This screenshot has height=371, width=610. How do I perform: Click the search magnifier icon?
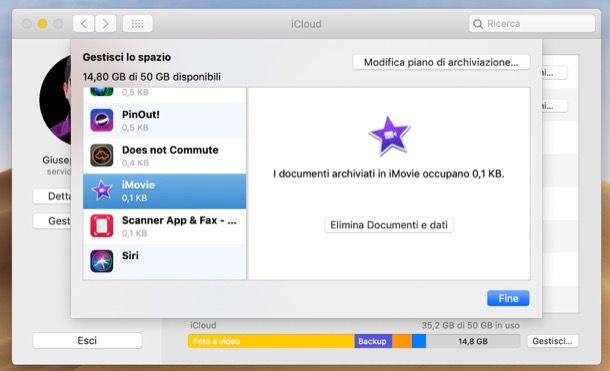point(478,24)
